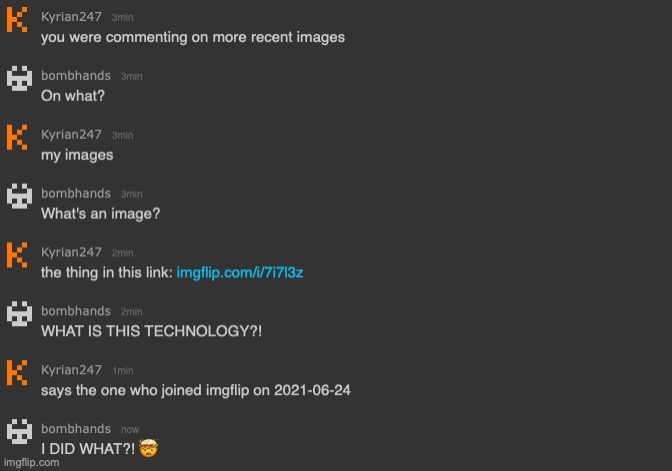
Task: Click the "now" timestamp on last message
Action: (x=130, y=429)
